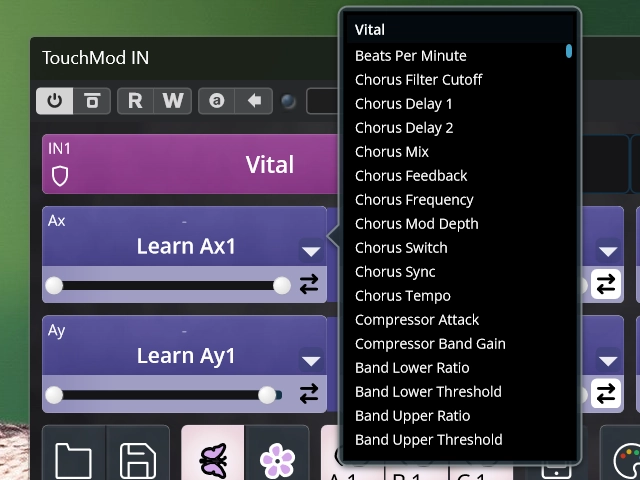Click the preset name field in toolbar
The width and height of the screenshot is (640, 480).
coord(322,101)
